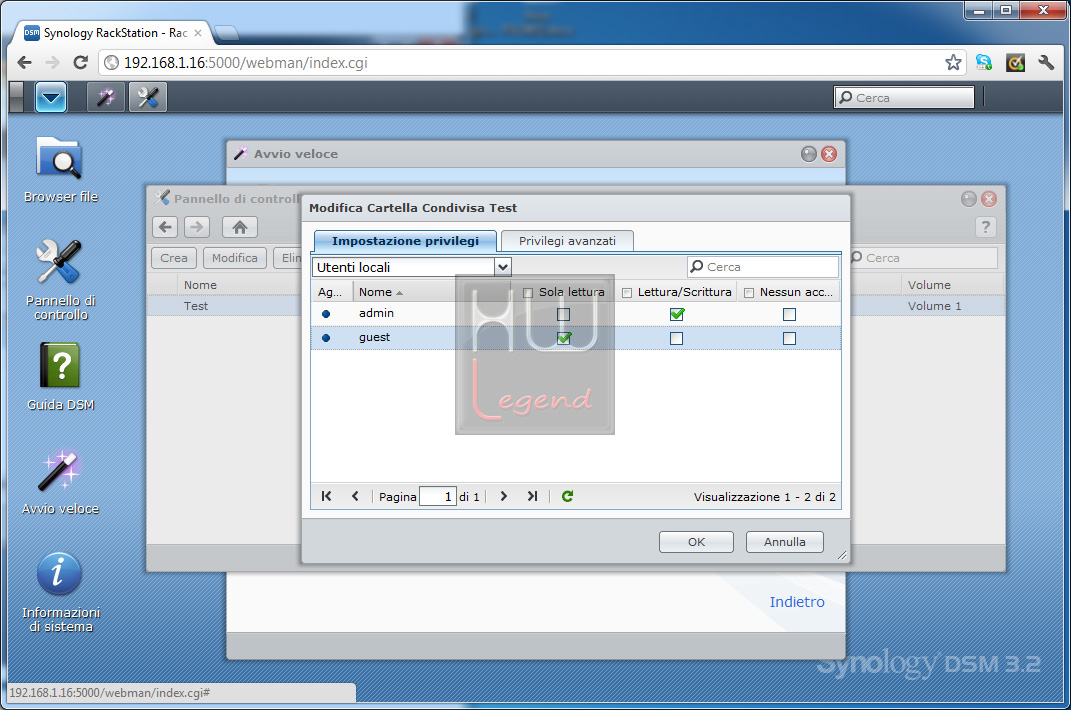Open the control panel help question mark
Image resolution: width=1071 pixels, height=710 pixels.
point(985,227)
